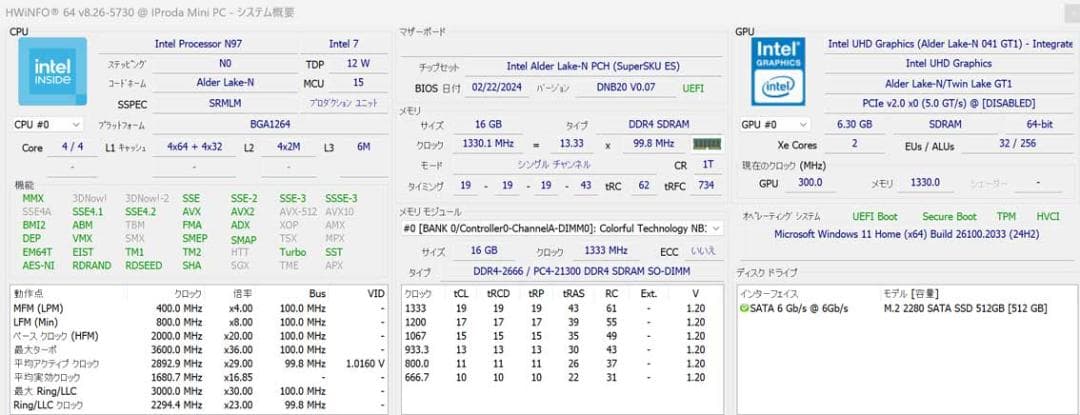Click the Intel Inside CPU logo
Viewport: 1080px width, 415px height.
click(x=52, y=72)
